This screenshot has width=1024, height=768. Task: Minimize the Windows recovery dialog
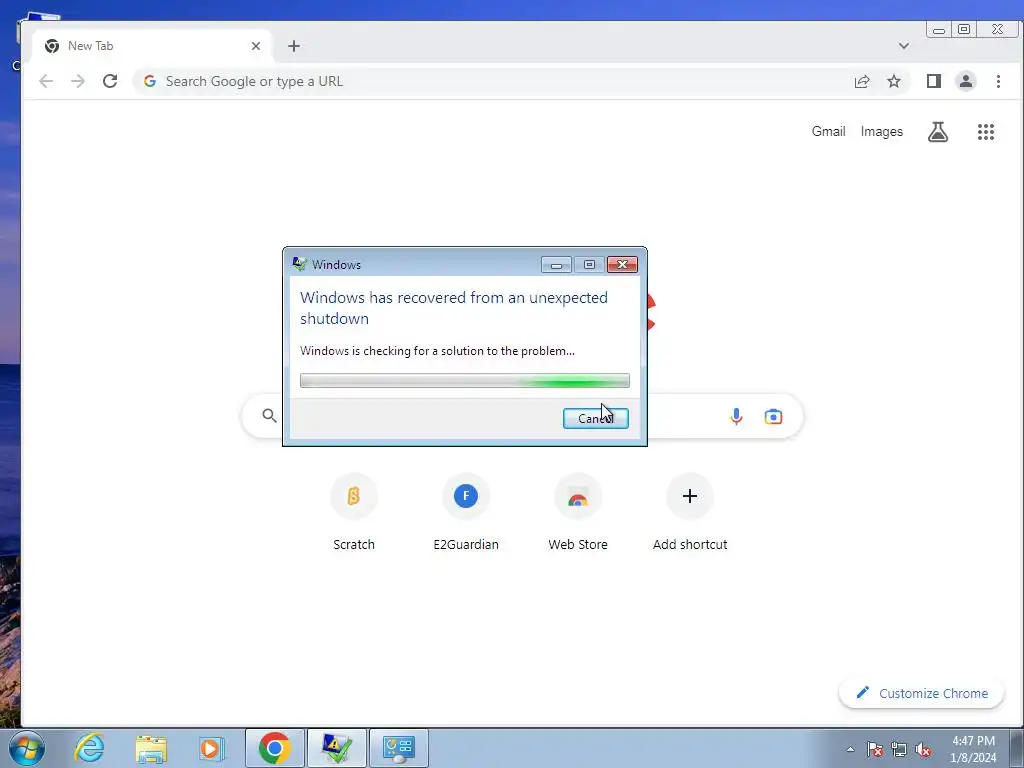[x=556, y=264]
